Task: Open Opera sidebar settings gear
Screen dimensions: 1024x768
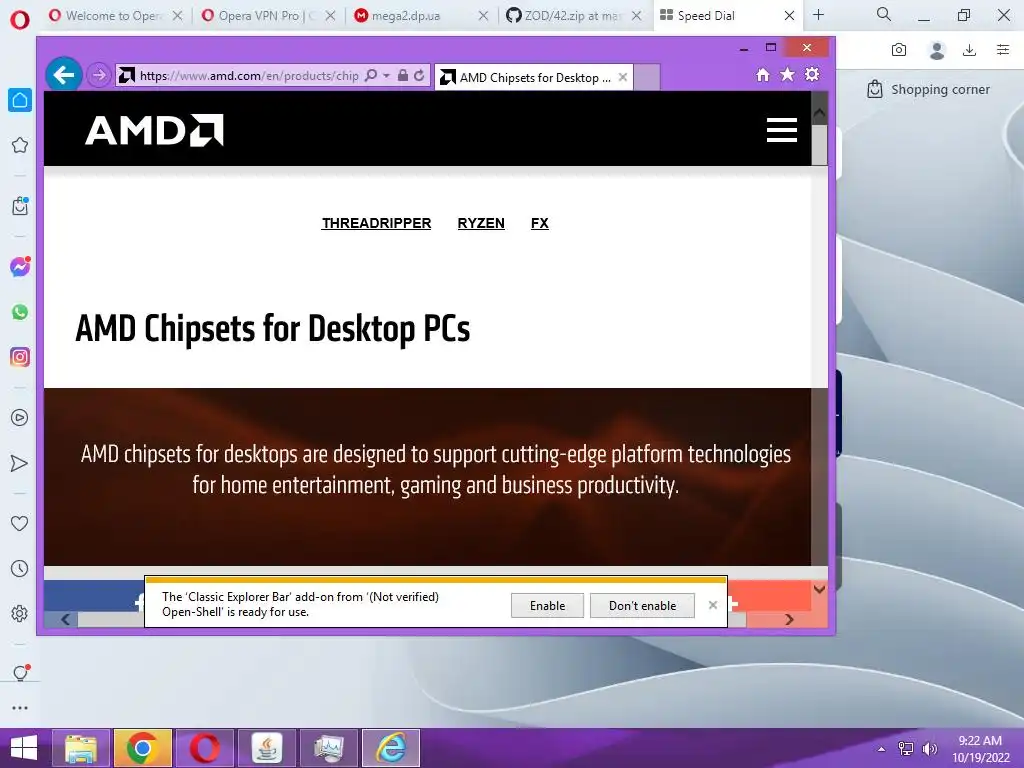Action: [20, 614]
